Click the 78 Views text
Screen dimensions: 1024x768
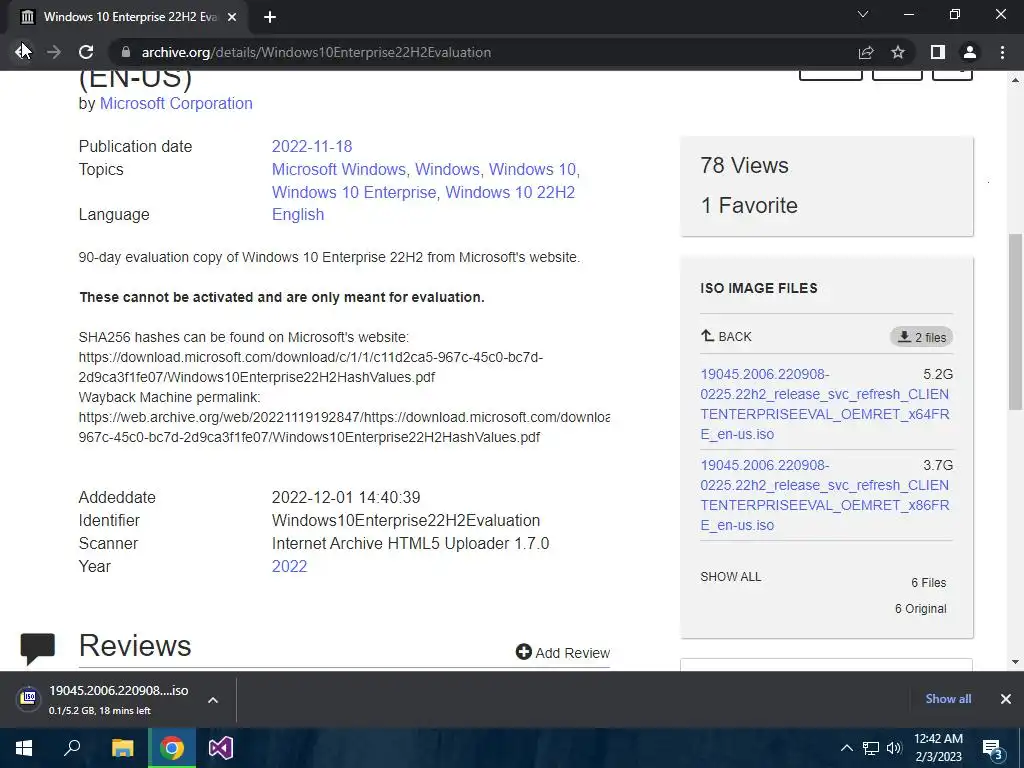pos(744,165)
